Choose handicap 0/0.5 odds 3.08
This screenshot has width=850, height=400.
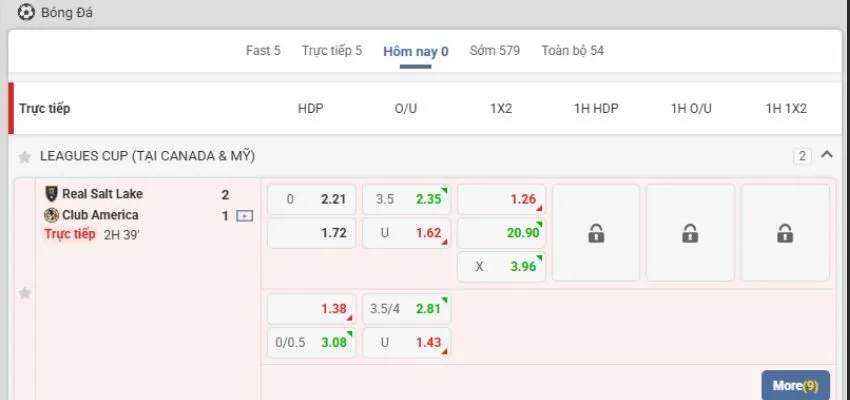click(x=312, y=343)
